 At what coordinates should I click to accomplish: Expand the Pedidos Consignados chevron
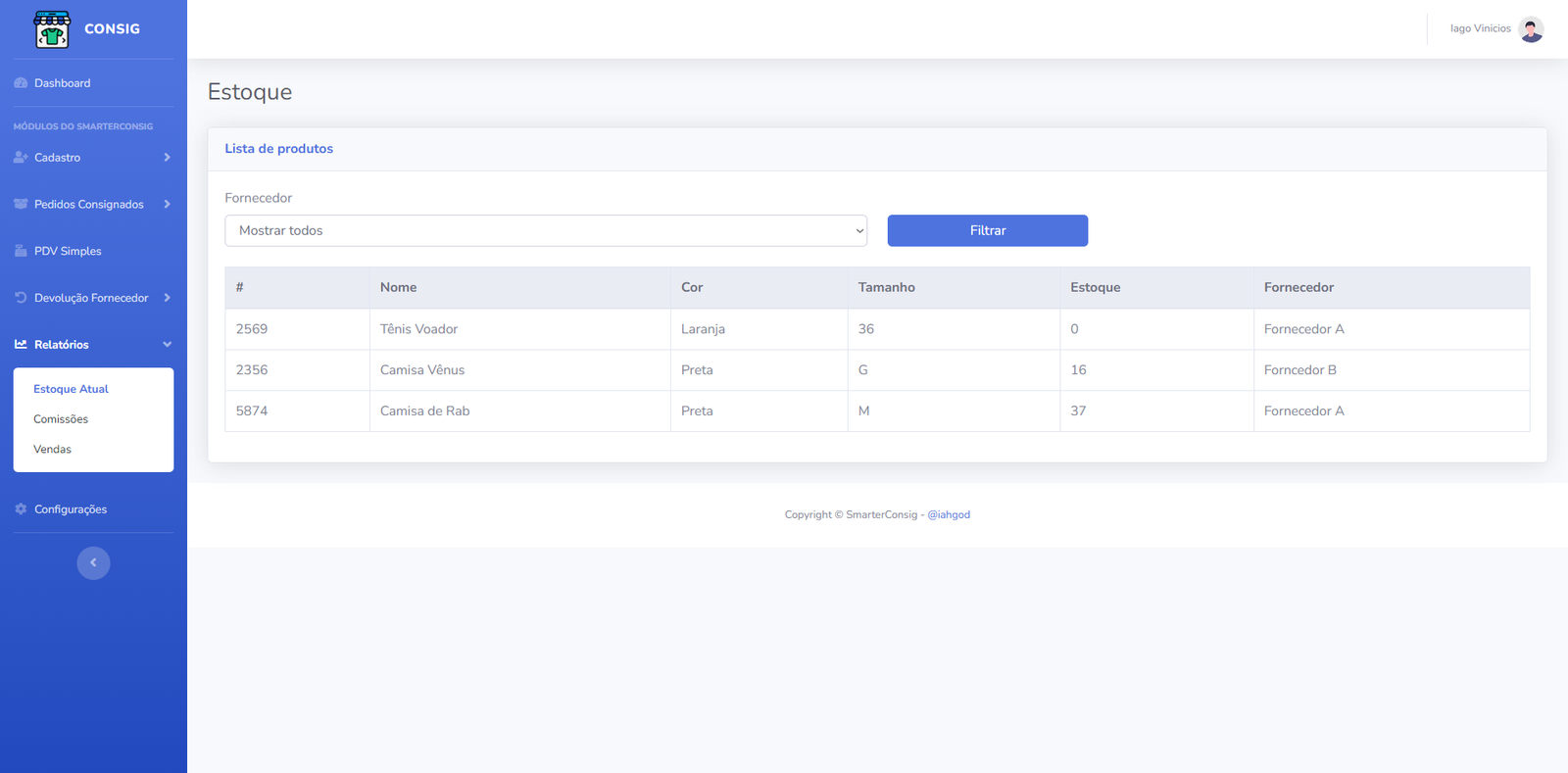168,204
